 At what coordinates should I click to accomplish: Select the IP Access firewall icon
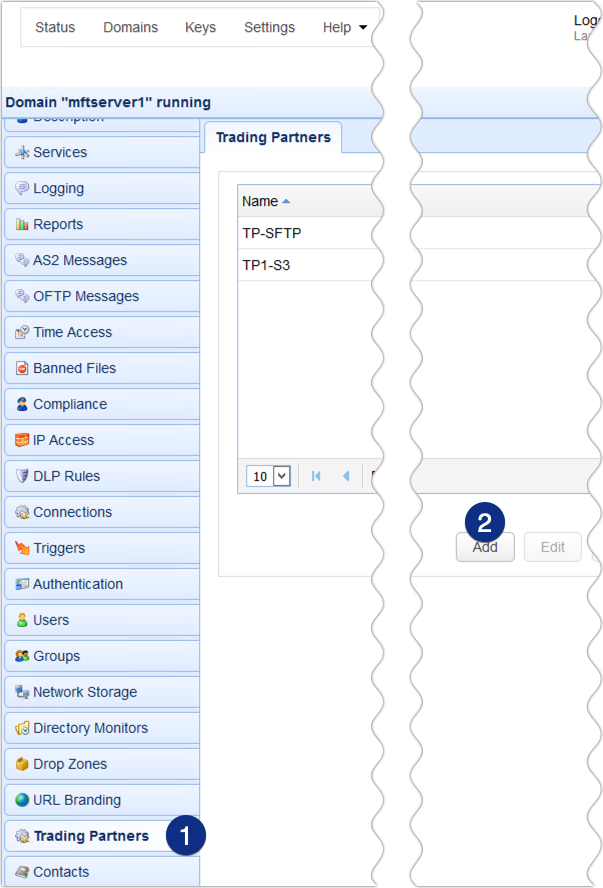coord(22,441)
